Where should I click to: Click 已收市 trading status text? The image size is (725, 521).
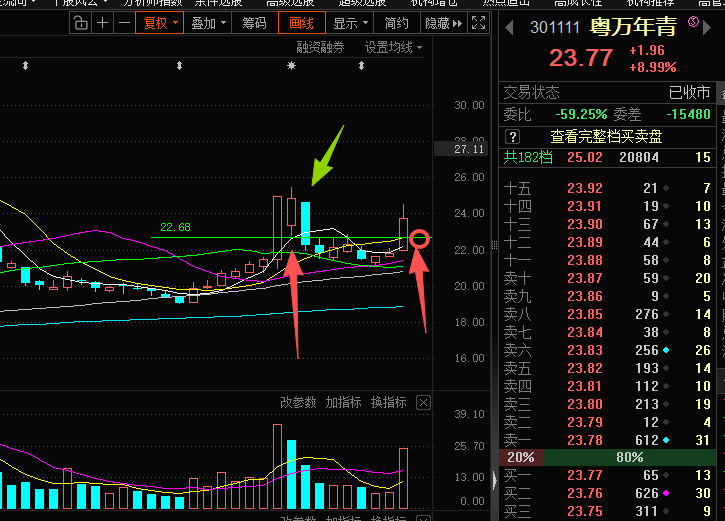coord(689,92)
